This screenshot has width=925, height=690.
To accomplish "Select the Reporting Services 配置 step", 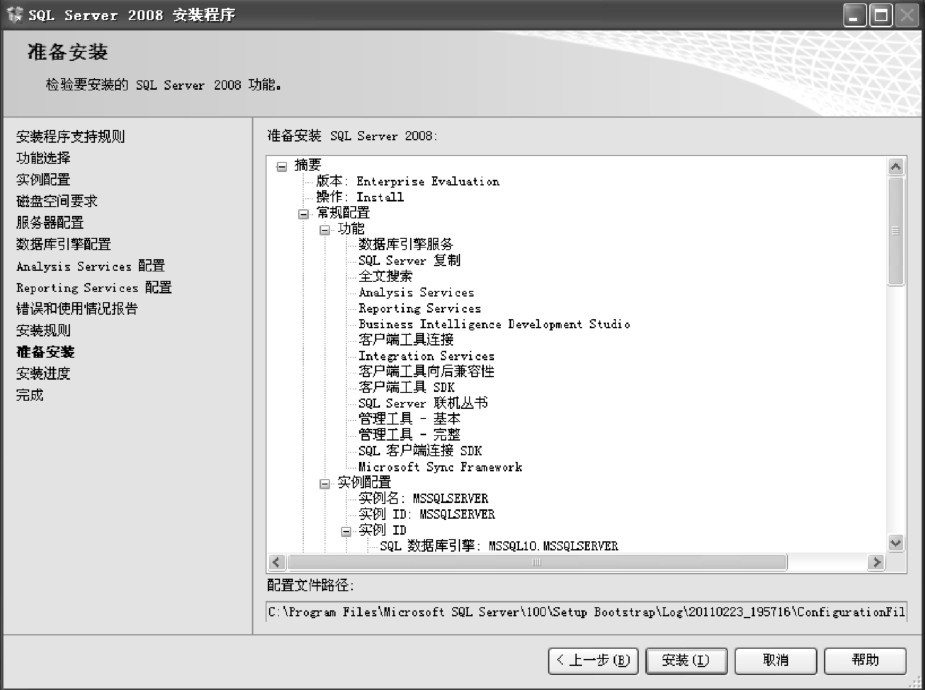I will 94,287.
